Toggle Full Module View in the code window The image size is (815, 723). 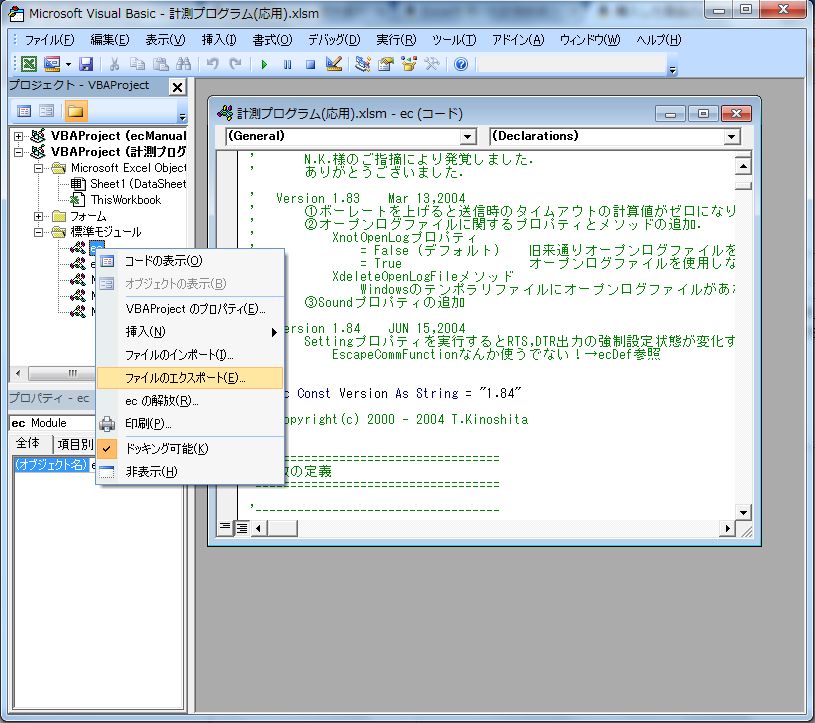[x=242, y=528]
